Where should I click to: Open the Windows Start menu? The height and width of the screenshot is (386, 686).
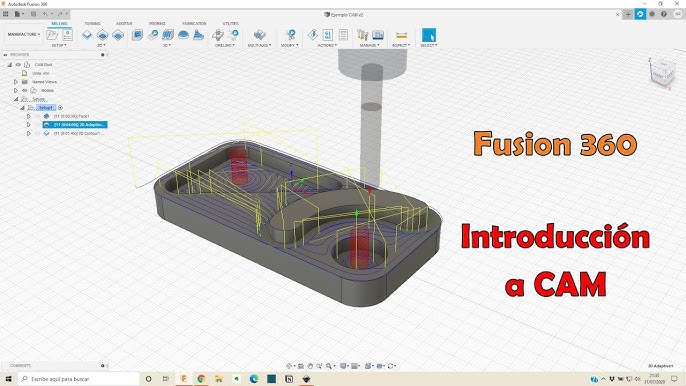8,379
